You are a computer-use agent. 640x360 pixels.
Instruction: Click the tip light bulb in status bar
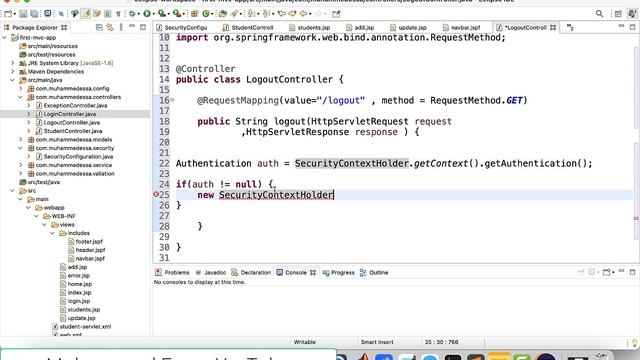tap(635, 342)
